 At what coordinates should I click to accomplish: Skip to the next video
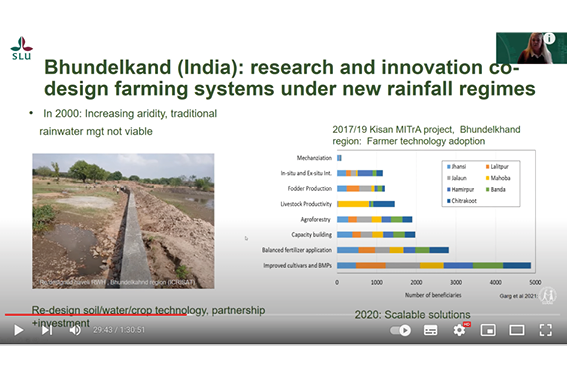pos(47,330)
